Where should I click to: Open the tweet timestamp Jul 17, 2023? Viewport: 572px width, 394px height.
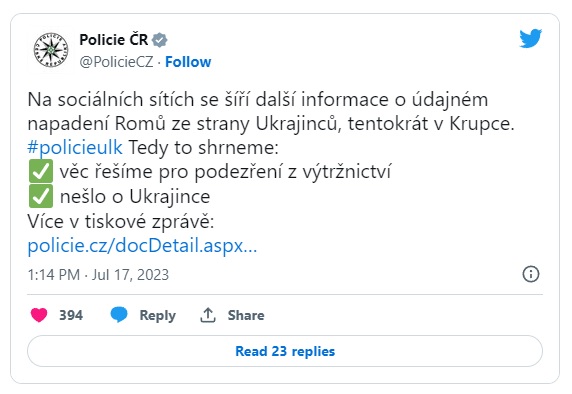click(x=98, y=275)
